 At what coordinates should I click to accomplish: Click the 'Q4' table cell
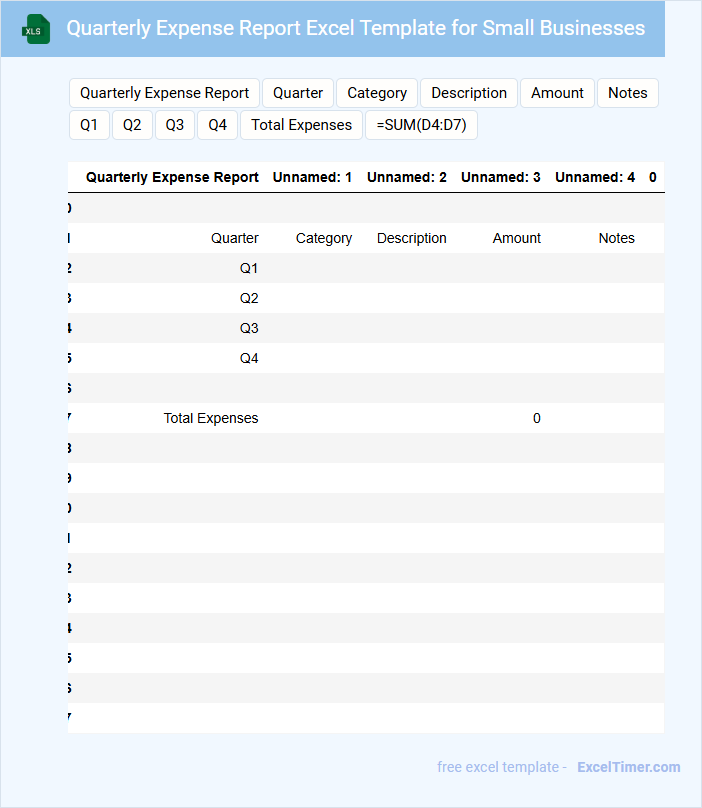tap(249, 358)
